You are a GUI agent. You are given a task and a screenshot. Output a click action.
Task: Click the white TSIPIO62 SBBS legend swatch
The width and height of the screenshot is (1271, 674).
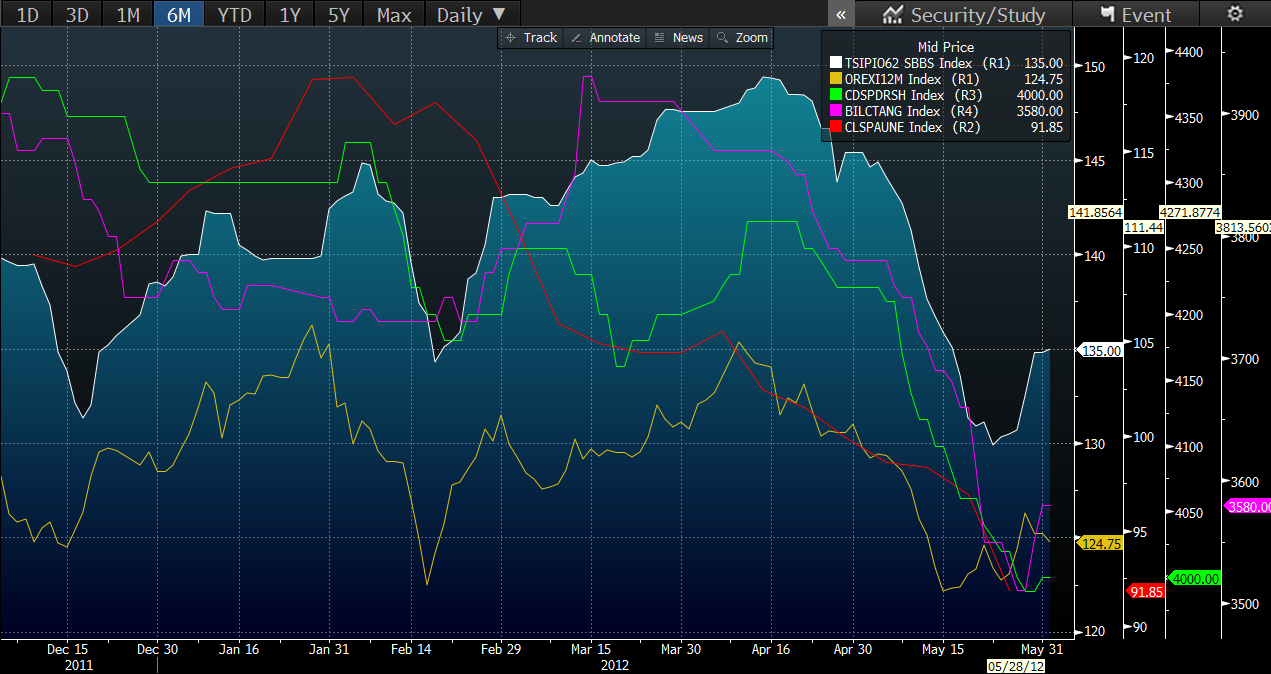click(x=836, y=62)
